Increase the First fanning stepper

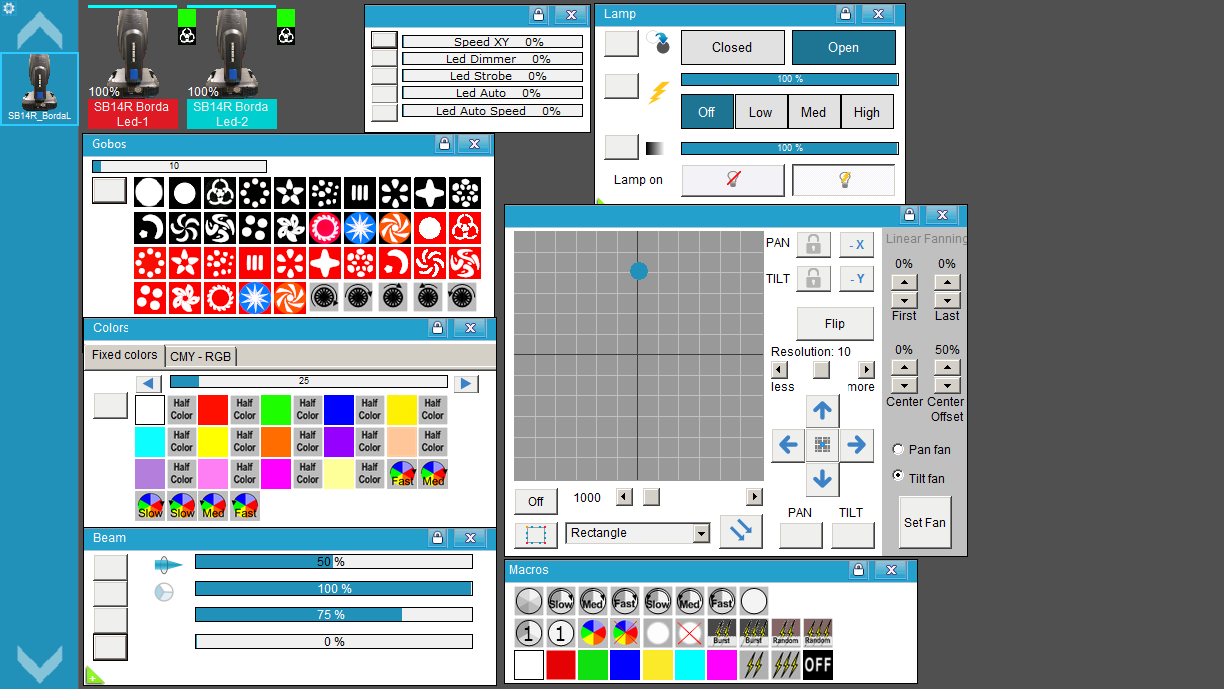point(904,283)
